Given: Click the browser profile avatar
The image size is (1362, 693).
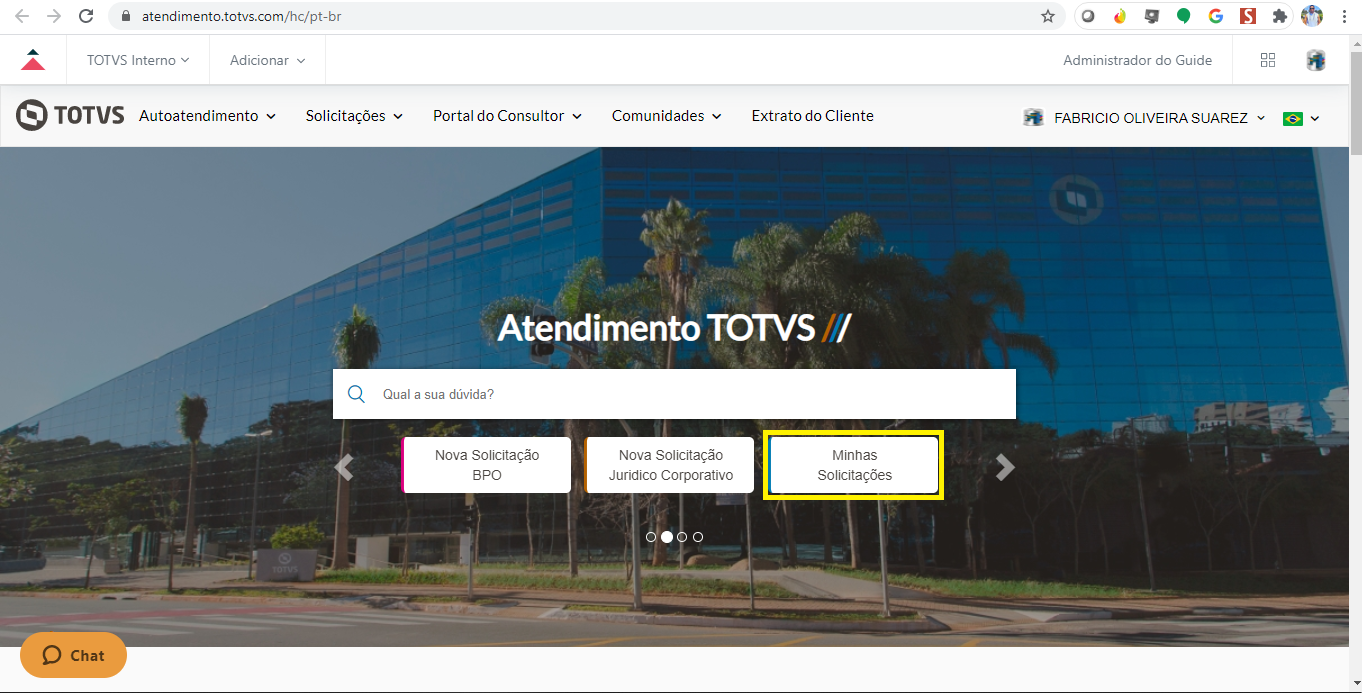Looking at the screenshot, I should pos(1312,16).
